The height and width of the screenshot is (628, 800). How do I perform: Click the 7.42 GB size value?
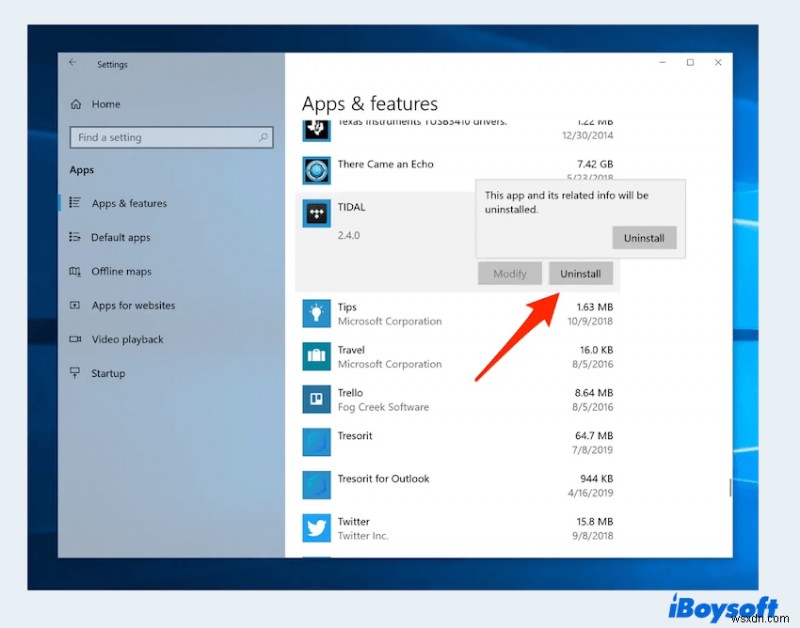click(x=595, y=164)
